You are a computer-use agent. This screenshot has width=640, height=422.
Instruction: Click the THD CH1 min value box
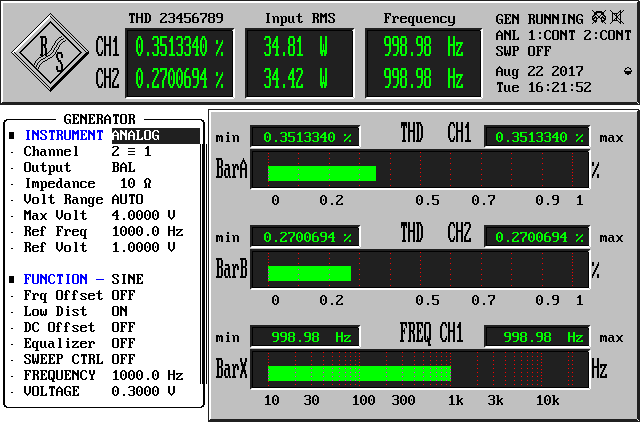[305, 137]
